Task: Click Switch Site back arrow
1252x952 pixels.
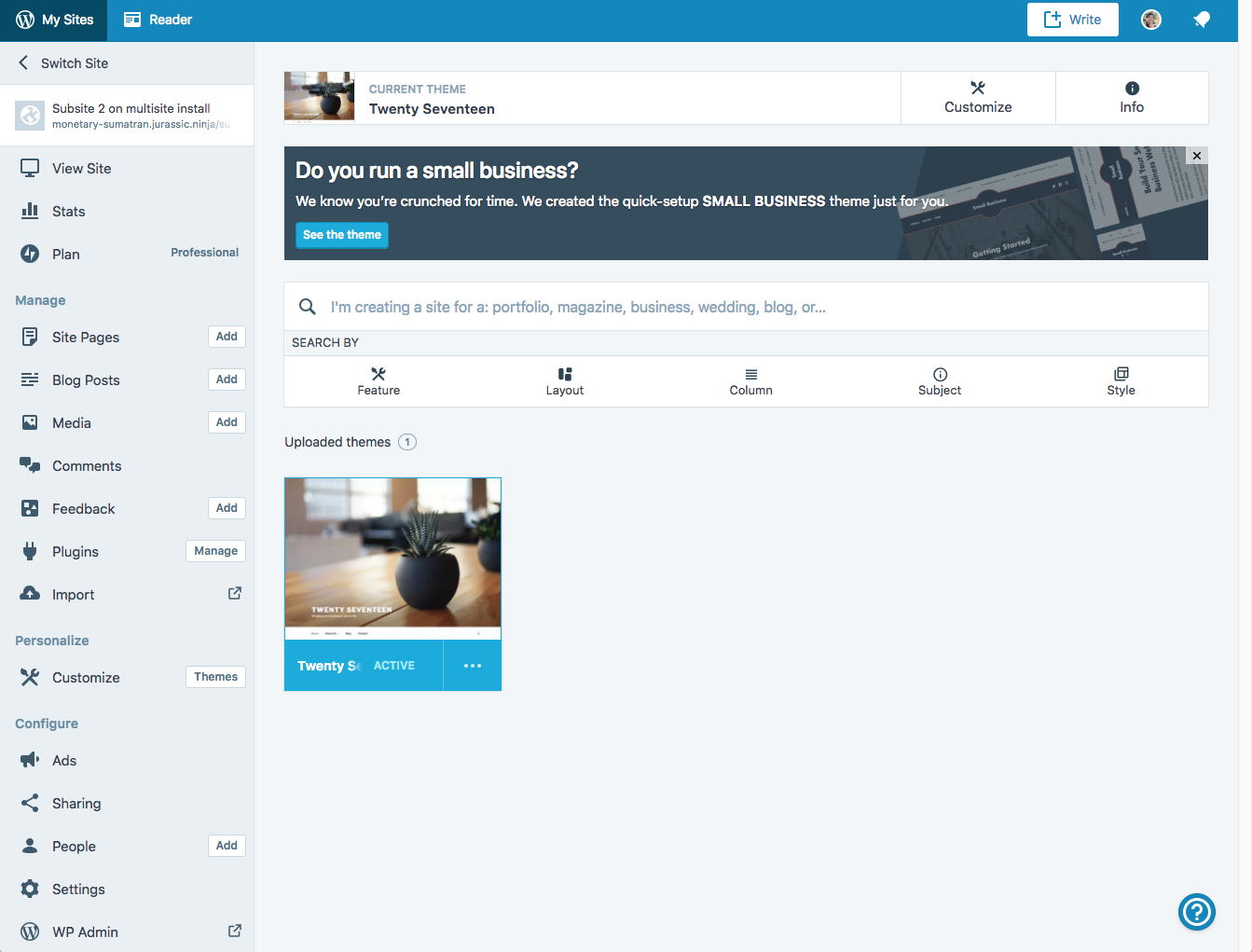Action: point(23,62)
